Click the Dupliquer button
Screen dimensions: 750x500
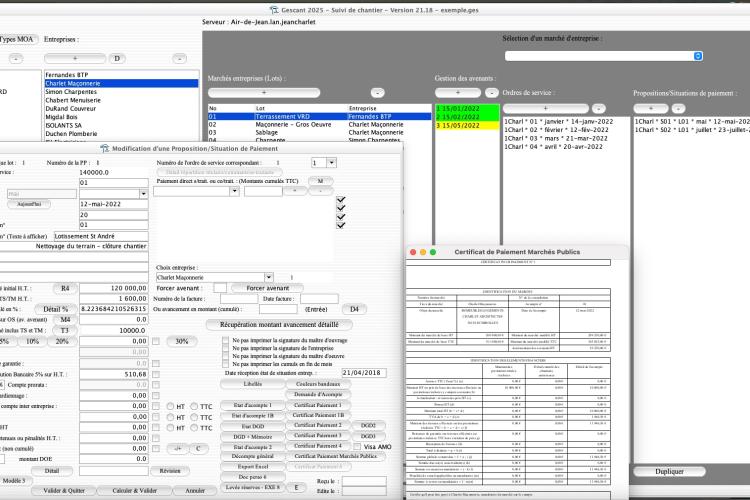click(669, 471)
